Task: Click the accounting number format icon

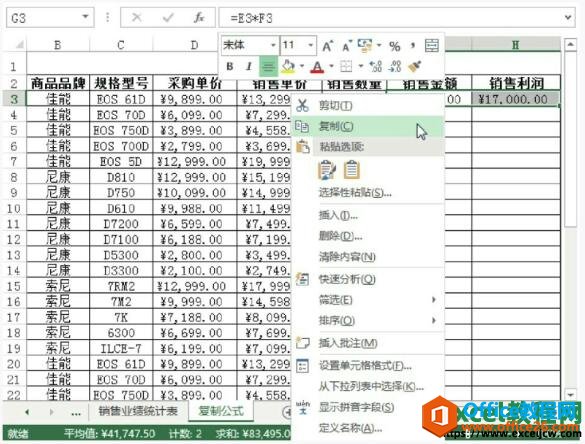Action: coord(365,45)
